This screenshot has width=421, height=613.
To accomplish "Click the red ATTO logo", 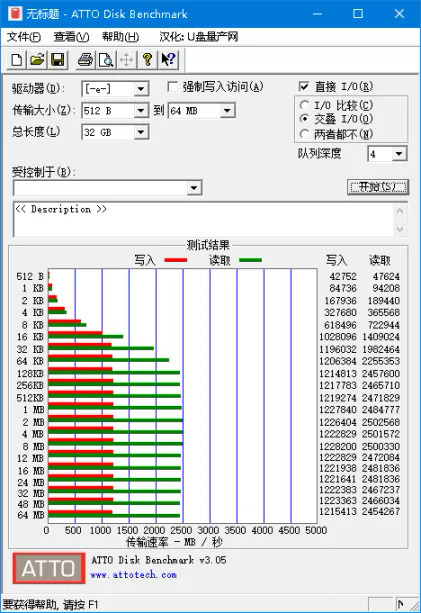I will tap(49, 568).
